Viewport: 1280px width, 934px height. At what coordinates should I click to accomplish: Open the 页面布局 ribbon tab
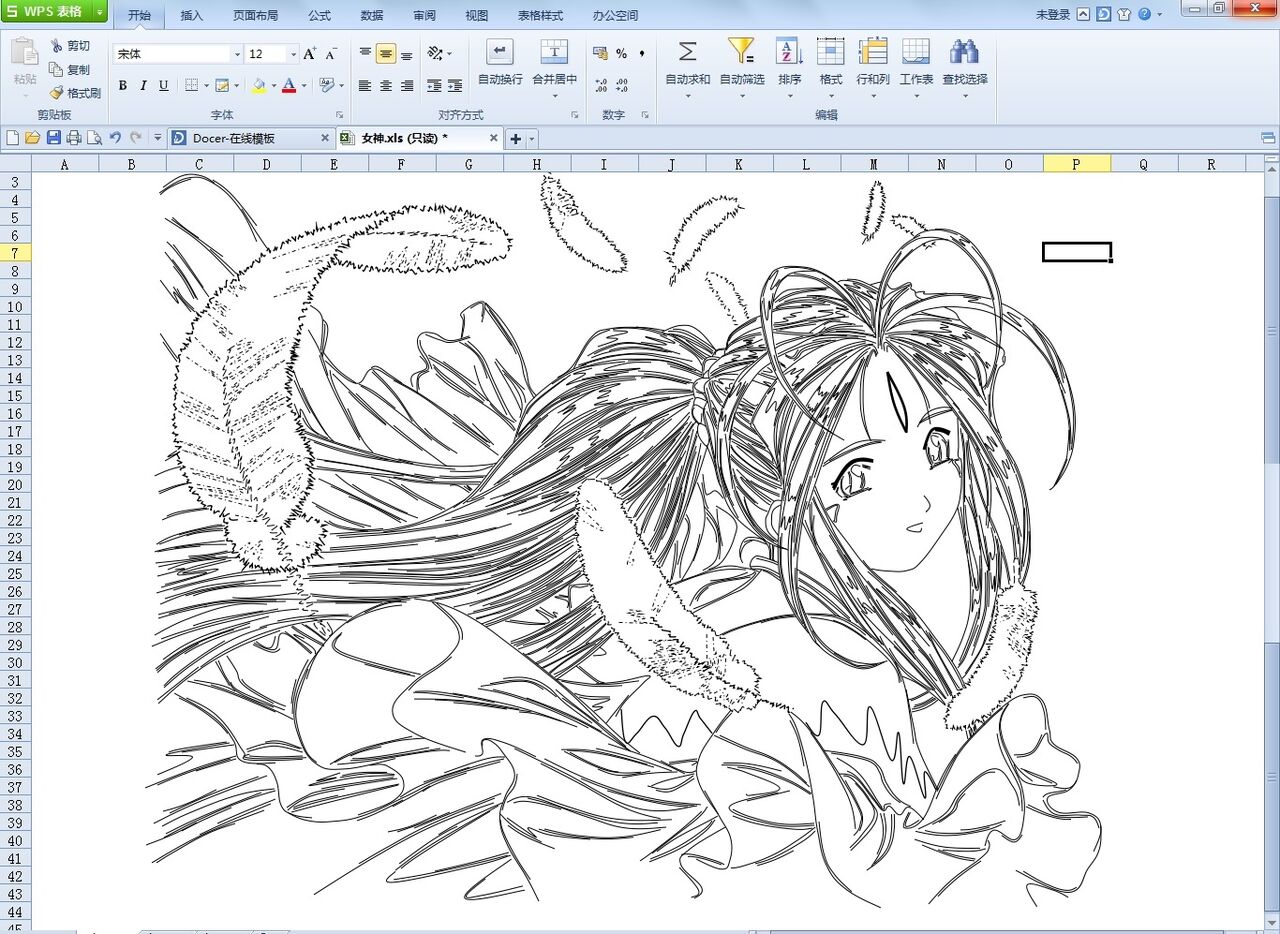(x=255, y=16)
